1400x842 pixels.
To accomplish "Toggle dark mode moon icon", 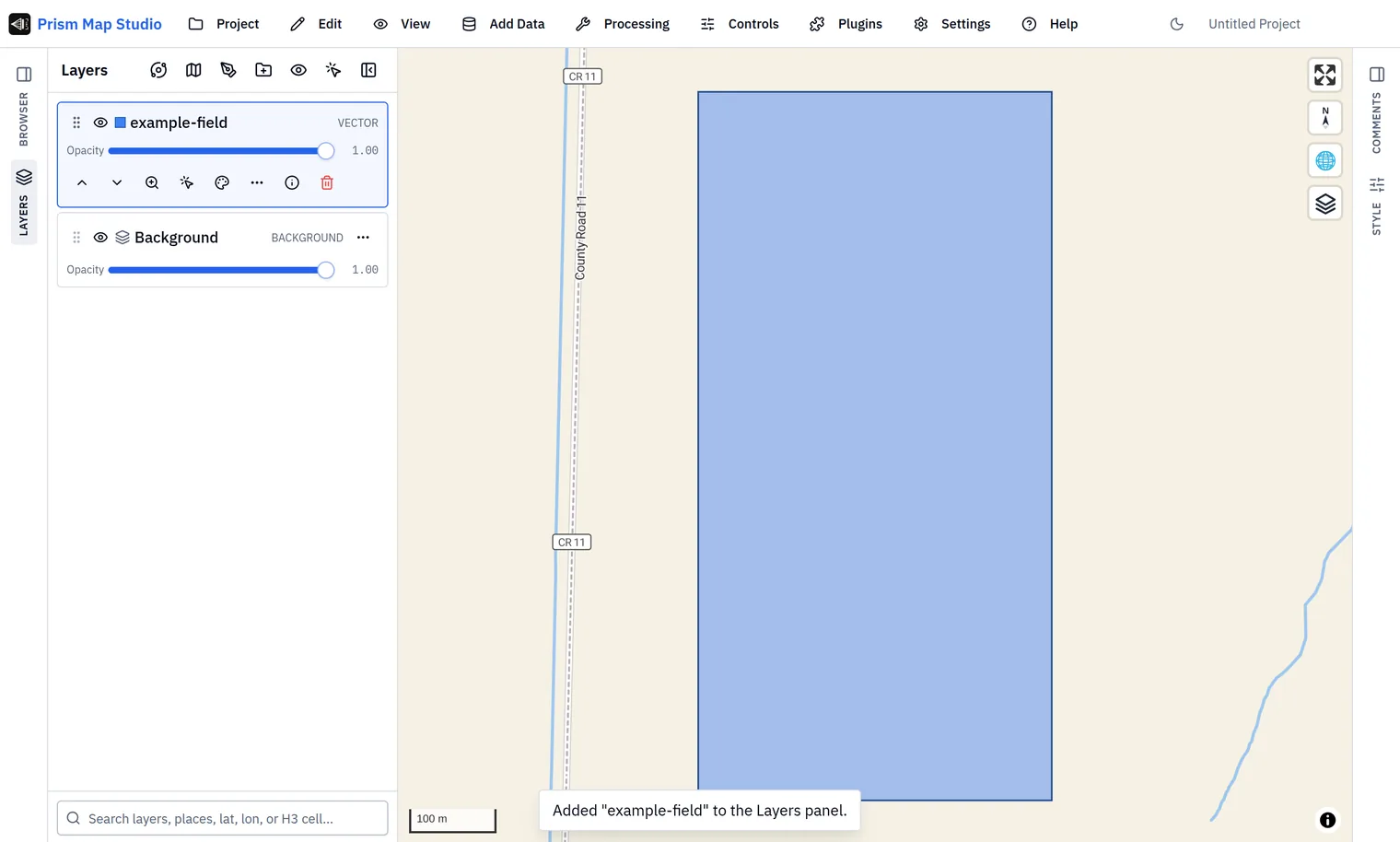I will click(1177, 24).
